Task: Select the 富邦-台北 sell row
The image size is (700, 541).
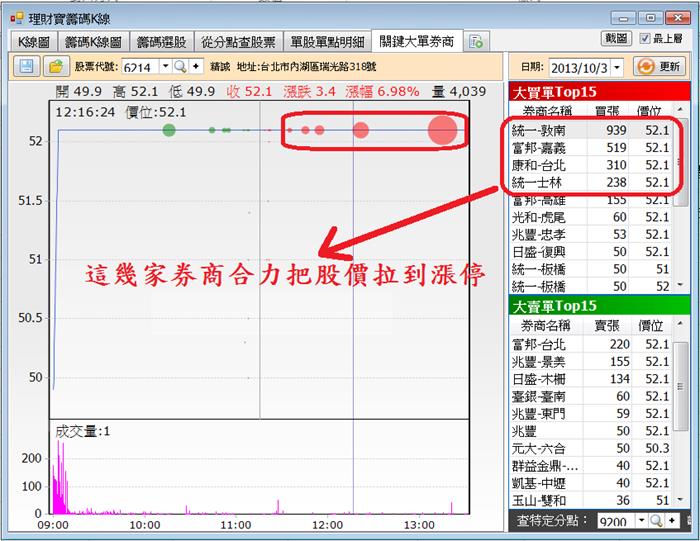Action: pyautogui.click(x=591, y=345)
